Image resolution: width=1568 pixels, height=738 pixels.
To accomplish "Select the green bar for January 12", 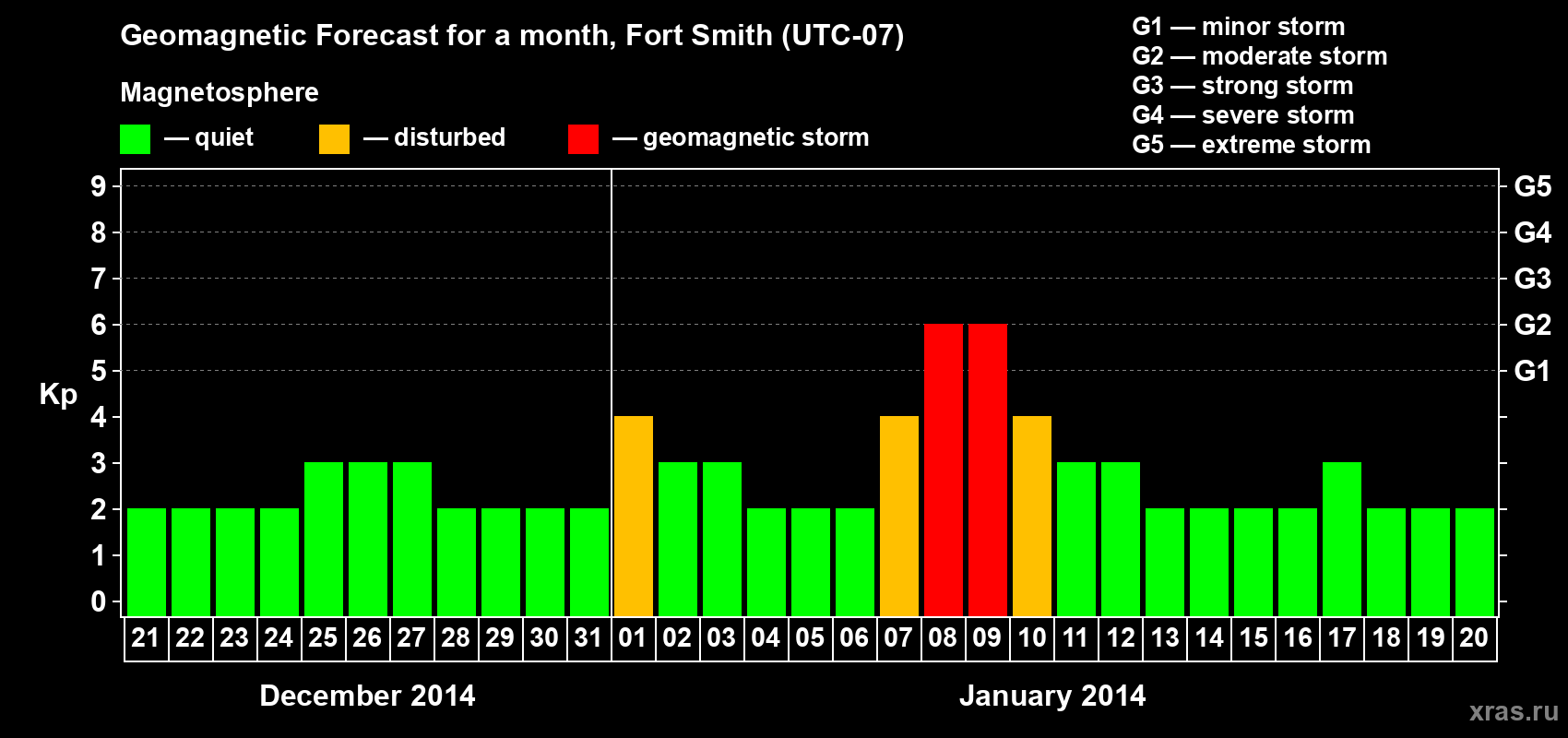I will pos(1120,540).
